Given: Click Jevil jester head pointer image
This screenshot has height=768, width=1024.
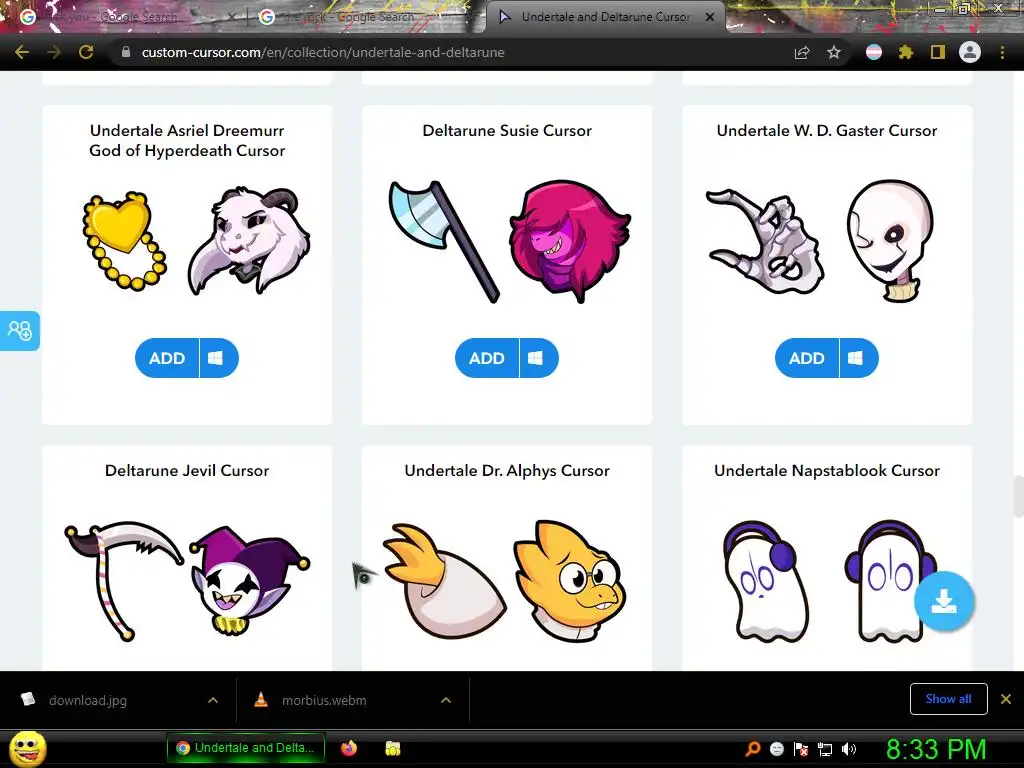Looking at the screenshot, I should coord(249,580).
